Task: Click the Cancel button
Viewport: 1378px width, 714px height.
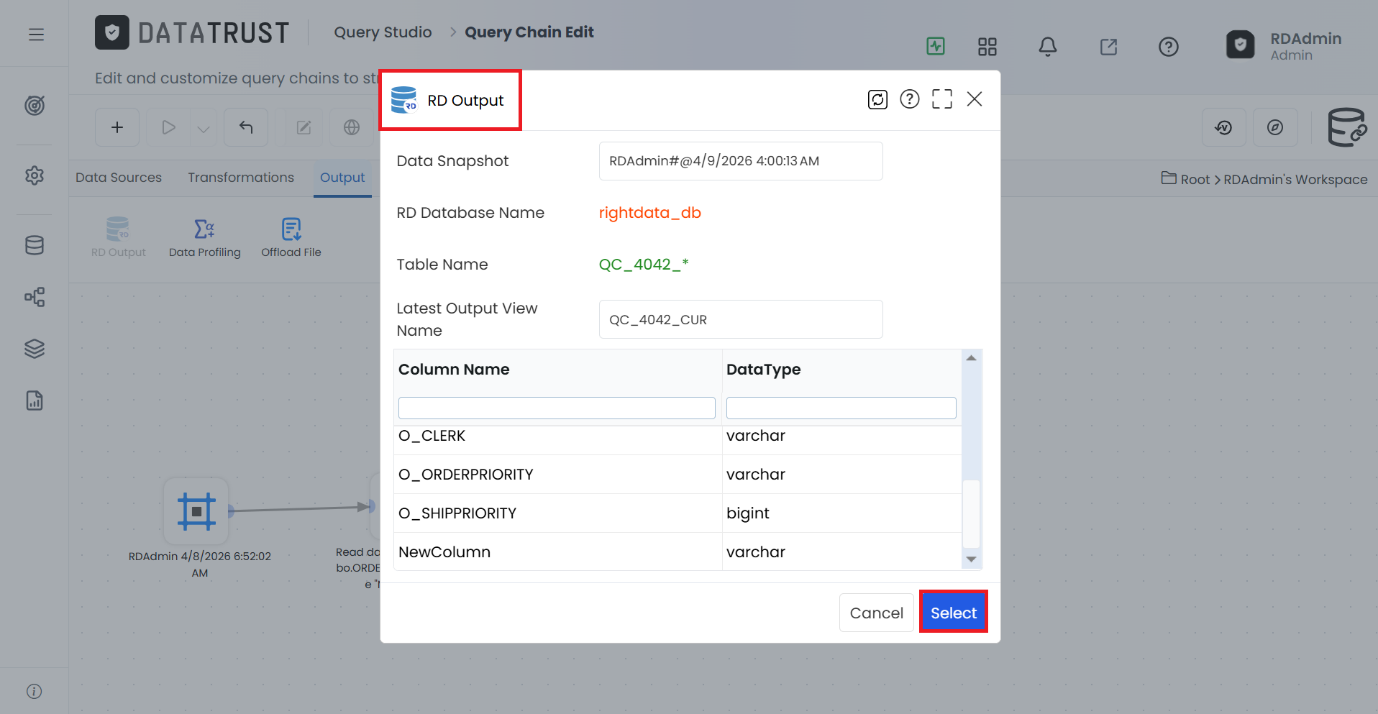Action: tap(876, 613)
